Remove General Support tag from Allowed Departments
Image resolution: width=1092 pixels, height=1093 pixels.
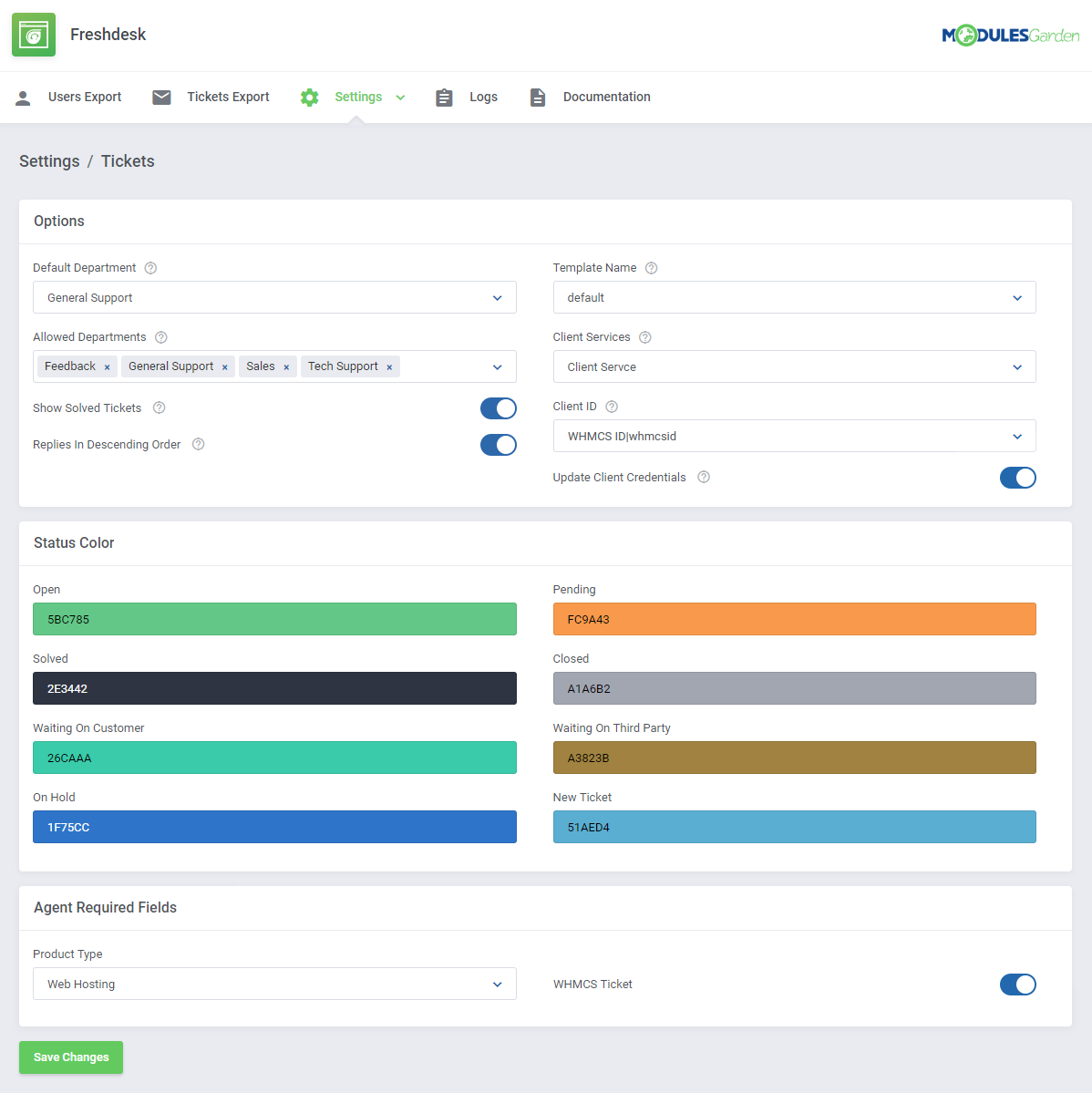click(x=224, y=367)
